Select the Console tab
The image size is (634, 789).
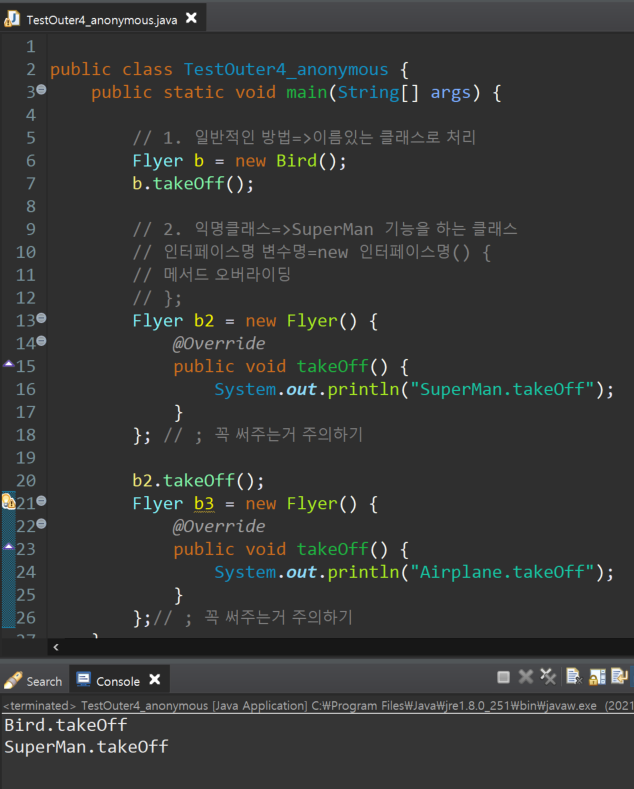[x=118, y=681]
